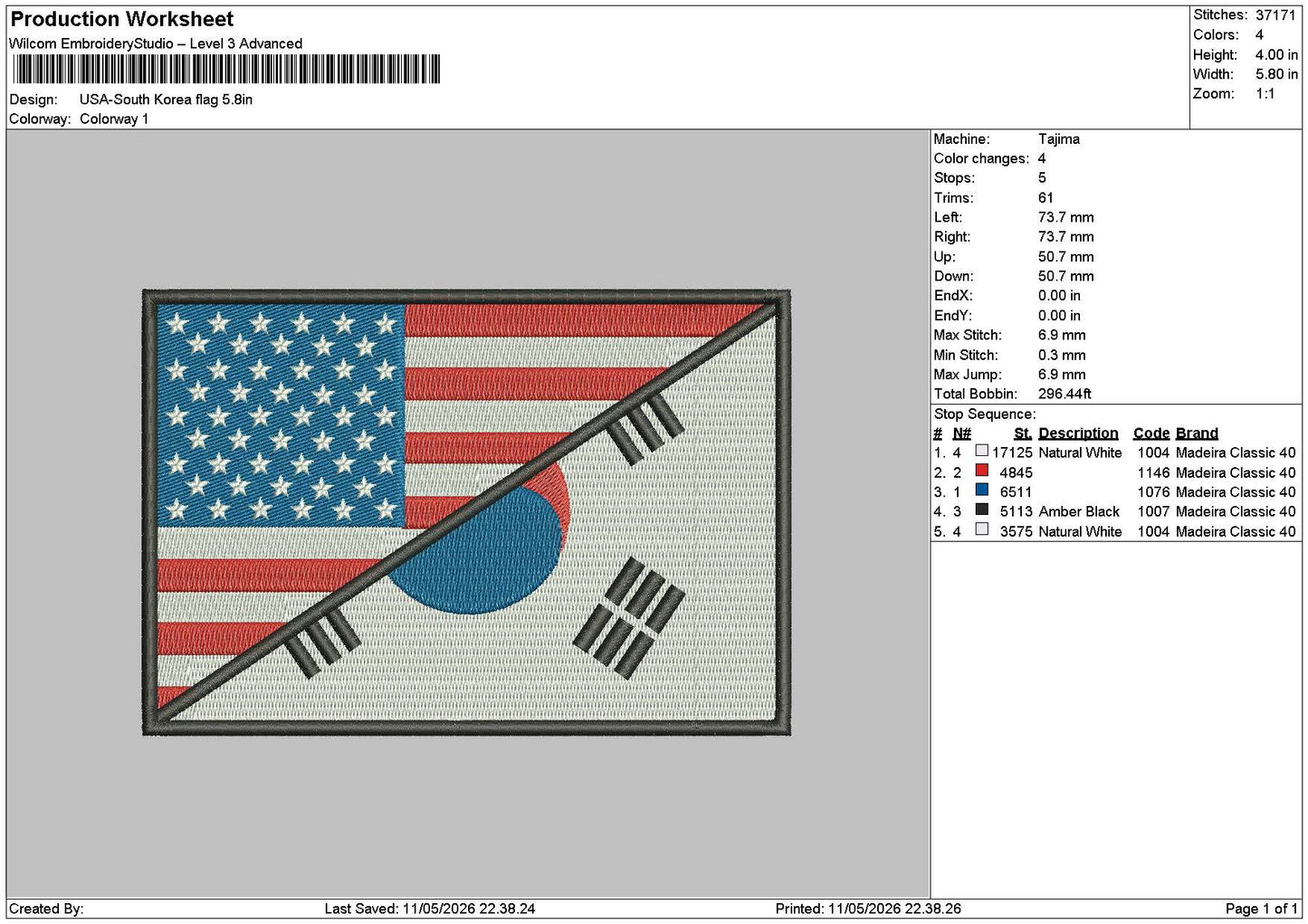
Task: Click stitch count 3575 in stop 5
Action: coord(1016,531)
